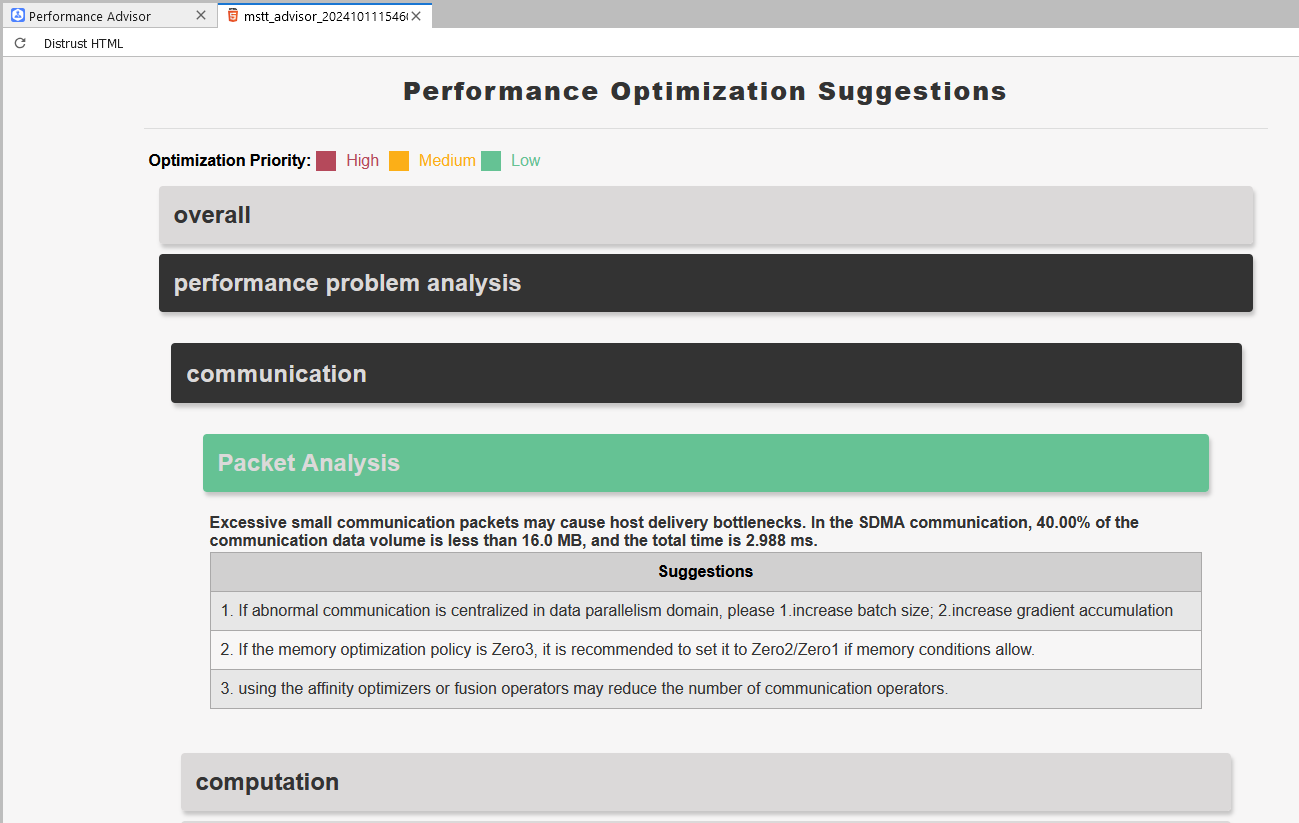Close the Performance Advisor tab
This screenshot has width=1299, height=823.
[x=201, y=15]
